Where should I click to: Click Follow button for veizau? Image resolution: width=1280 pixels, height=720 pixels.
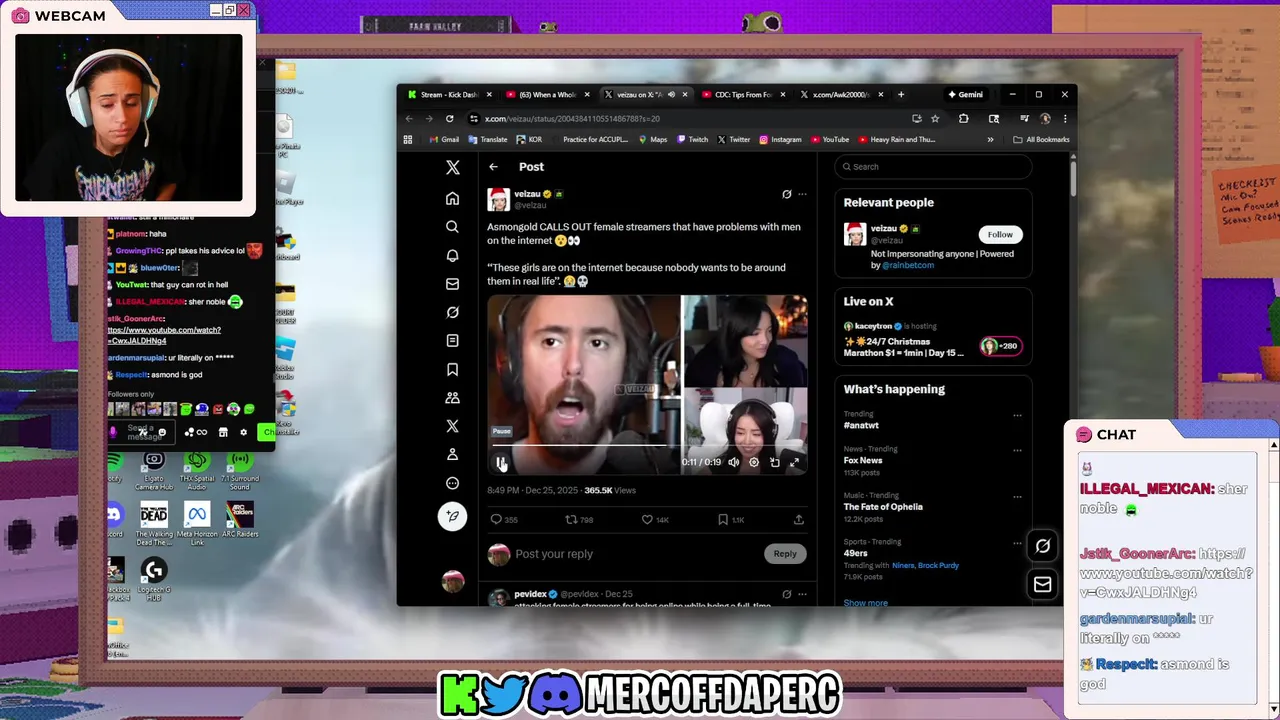tap(1000, 234)
